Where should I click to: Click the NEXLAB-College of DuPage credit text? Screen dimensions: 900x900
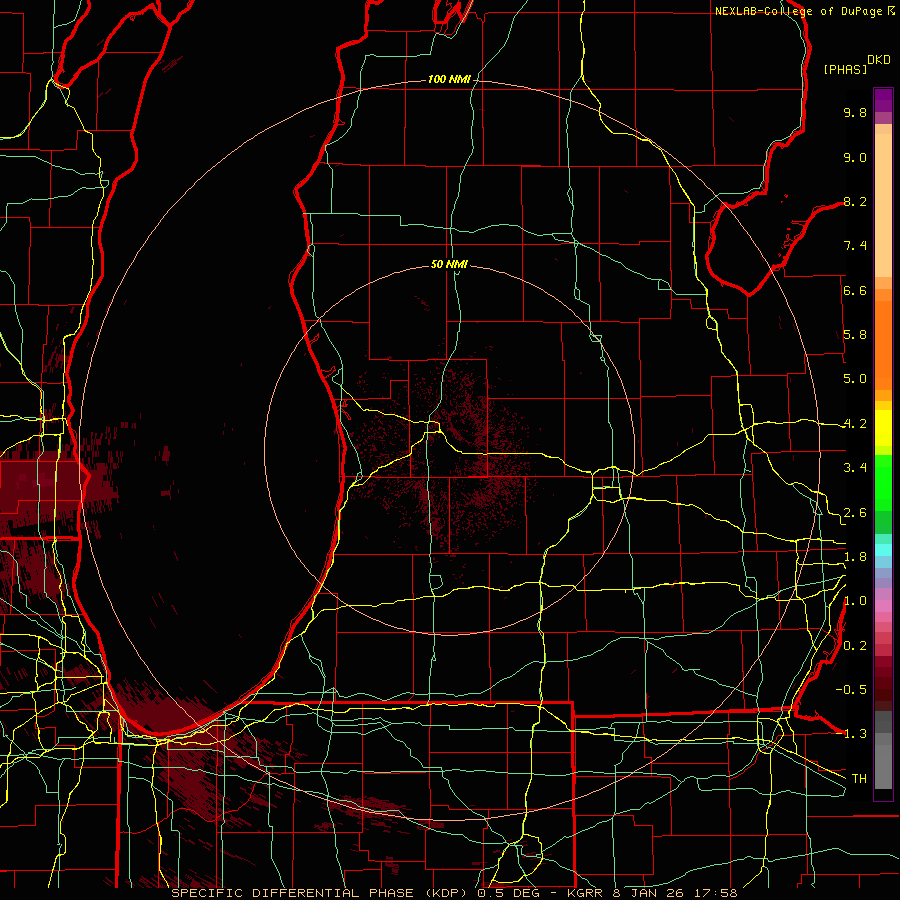[x=799, y=11]
